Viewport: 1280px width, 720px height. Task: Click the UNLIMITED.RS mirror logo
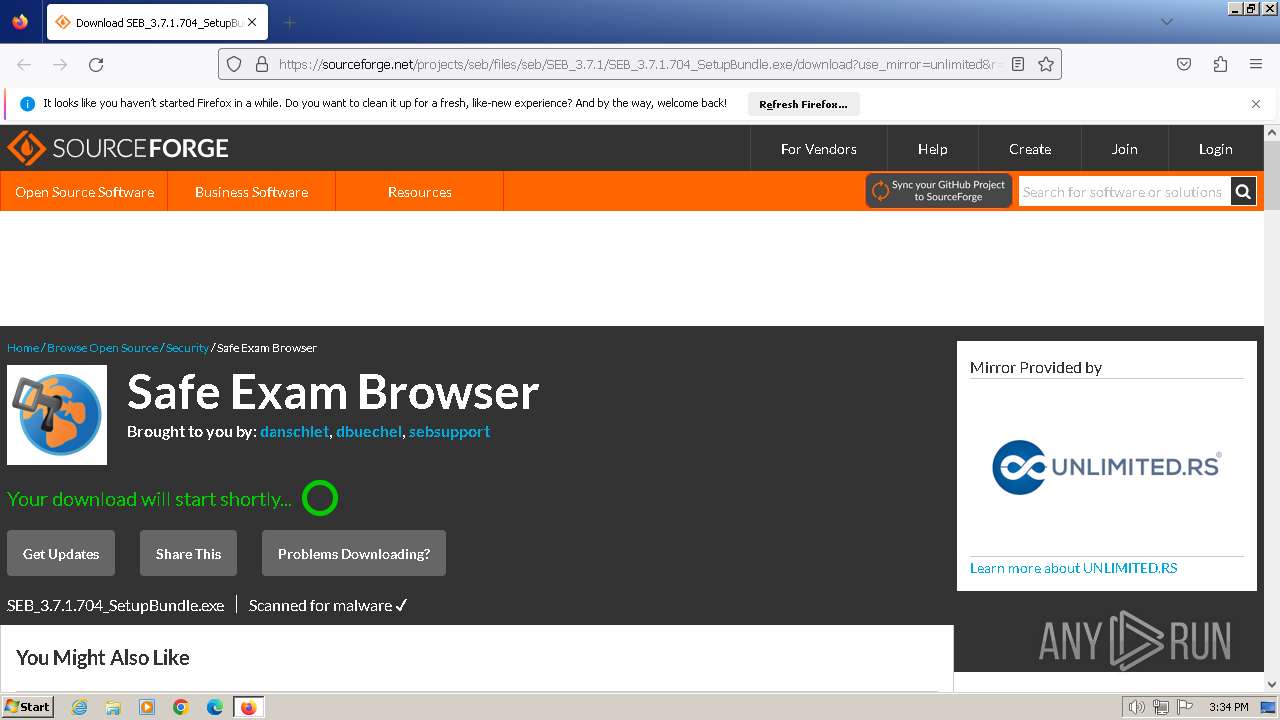click(x=1106, y=467)
